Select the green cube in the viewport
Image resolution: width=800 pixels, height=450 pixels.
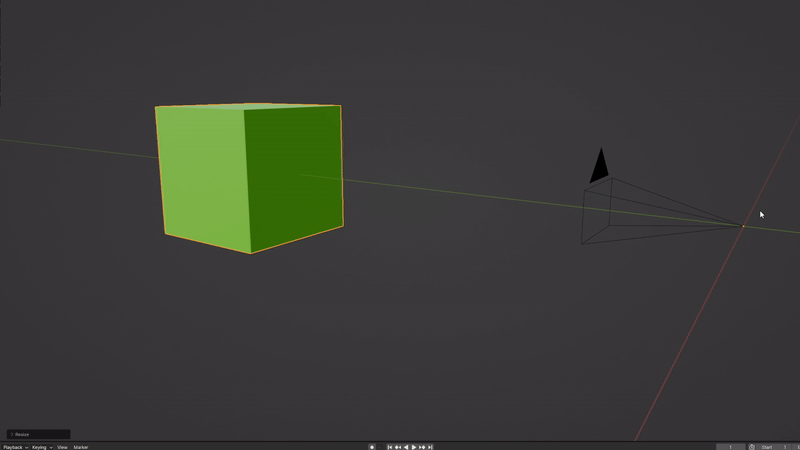(x=249, y=178)
